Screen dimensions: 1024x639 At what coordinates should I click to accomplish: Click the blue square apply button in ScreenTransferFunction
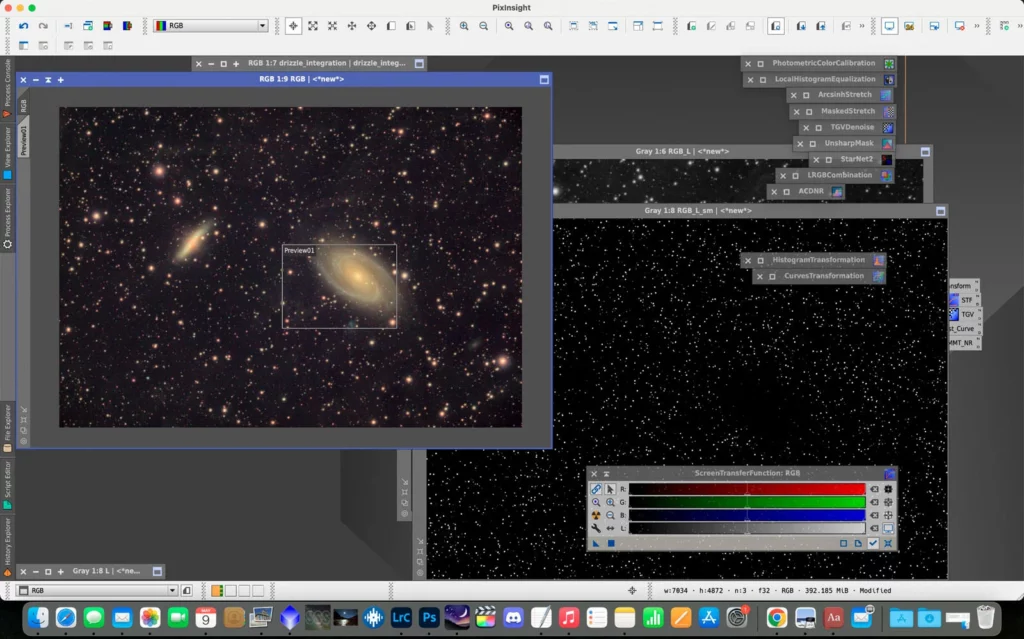610,543
